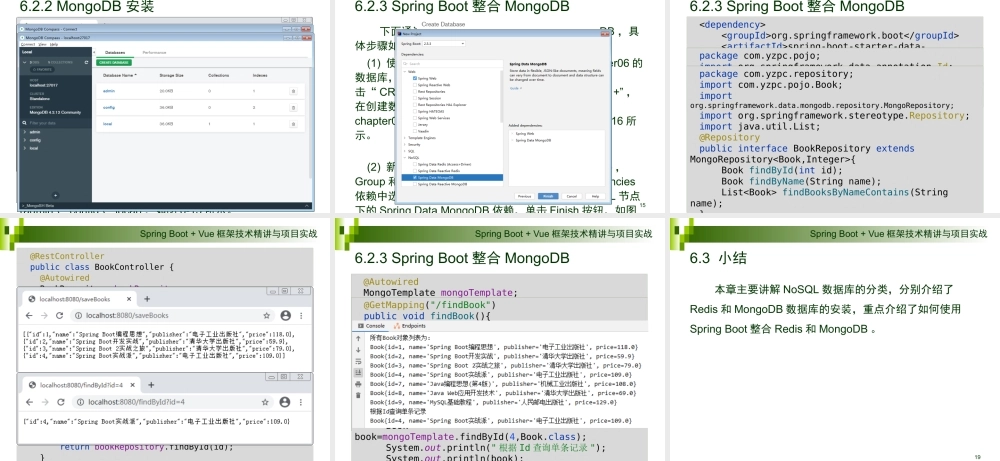Check the Spring Data Redis (Access+Driver) checkbox
This screenshot has width=1000, height=461.
tap(415, 164)
